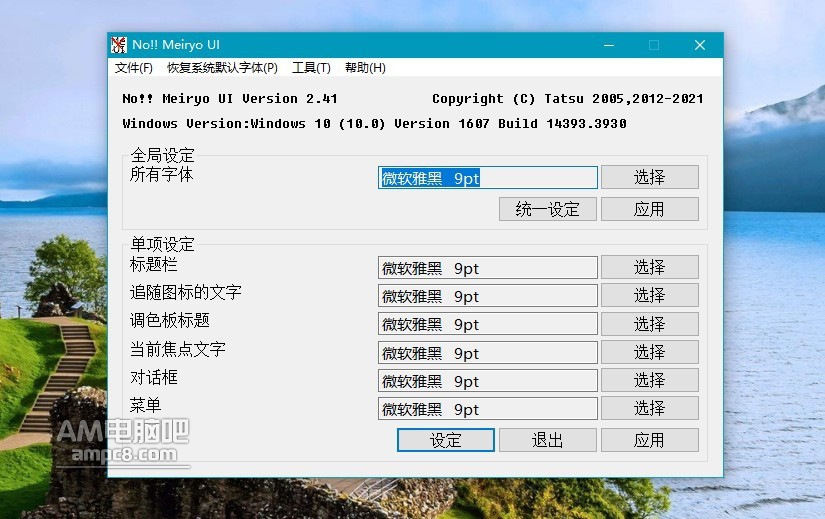
Task: Click the 对话框 label
Action: click(154, 377)
